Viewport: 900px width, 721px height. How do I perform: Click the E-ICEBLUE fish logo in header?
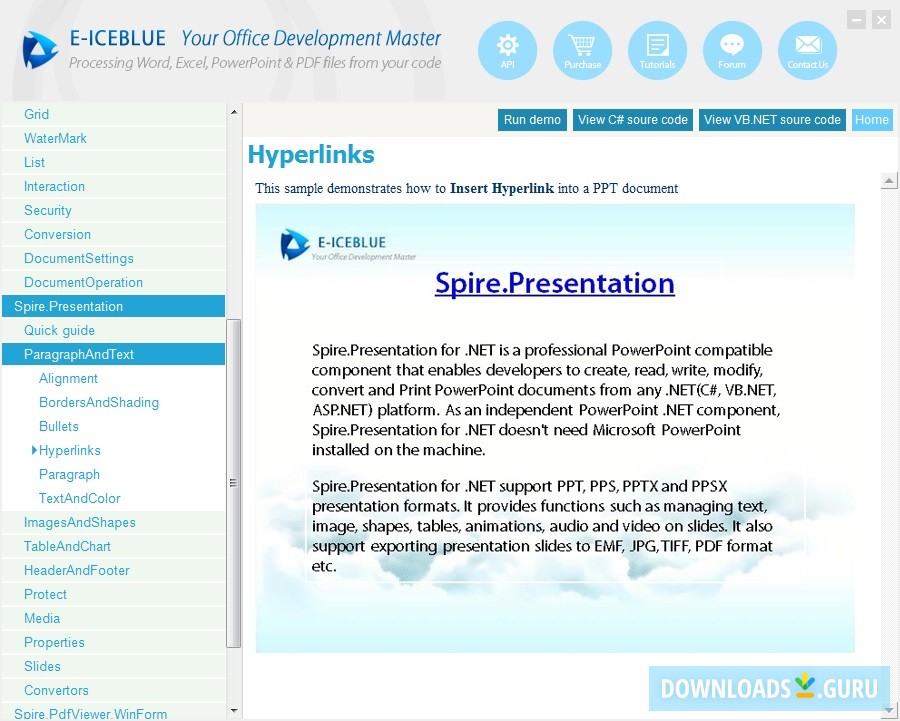[40, 50]
